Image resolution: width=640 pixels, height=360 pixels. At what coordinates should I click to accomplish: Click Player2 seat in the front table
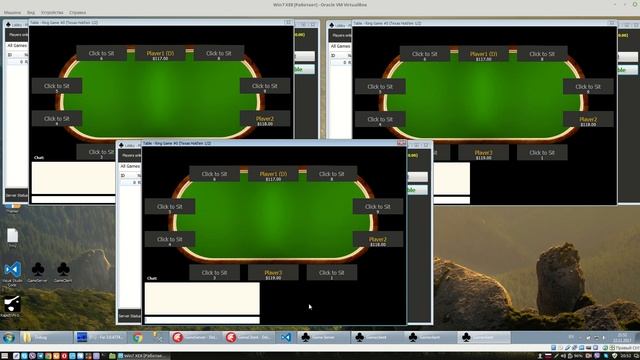pos(378,240)
